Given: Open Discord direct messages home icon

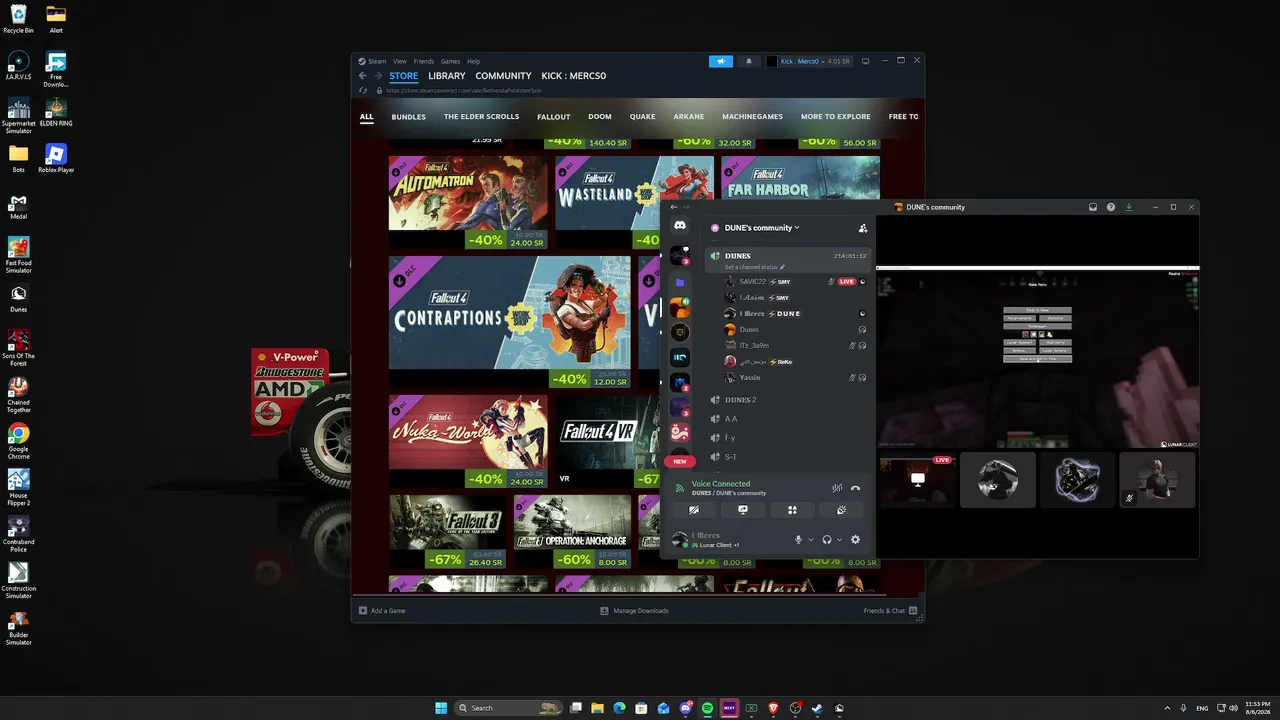Looking at the screenshot, I should click(x=680, y=226).
